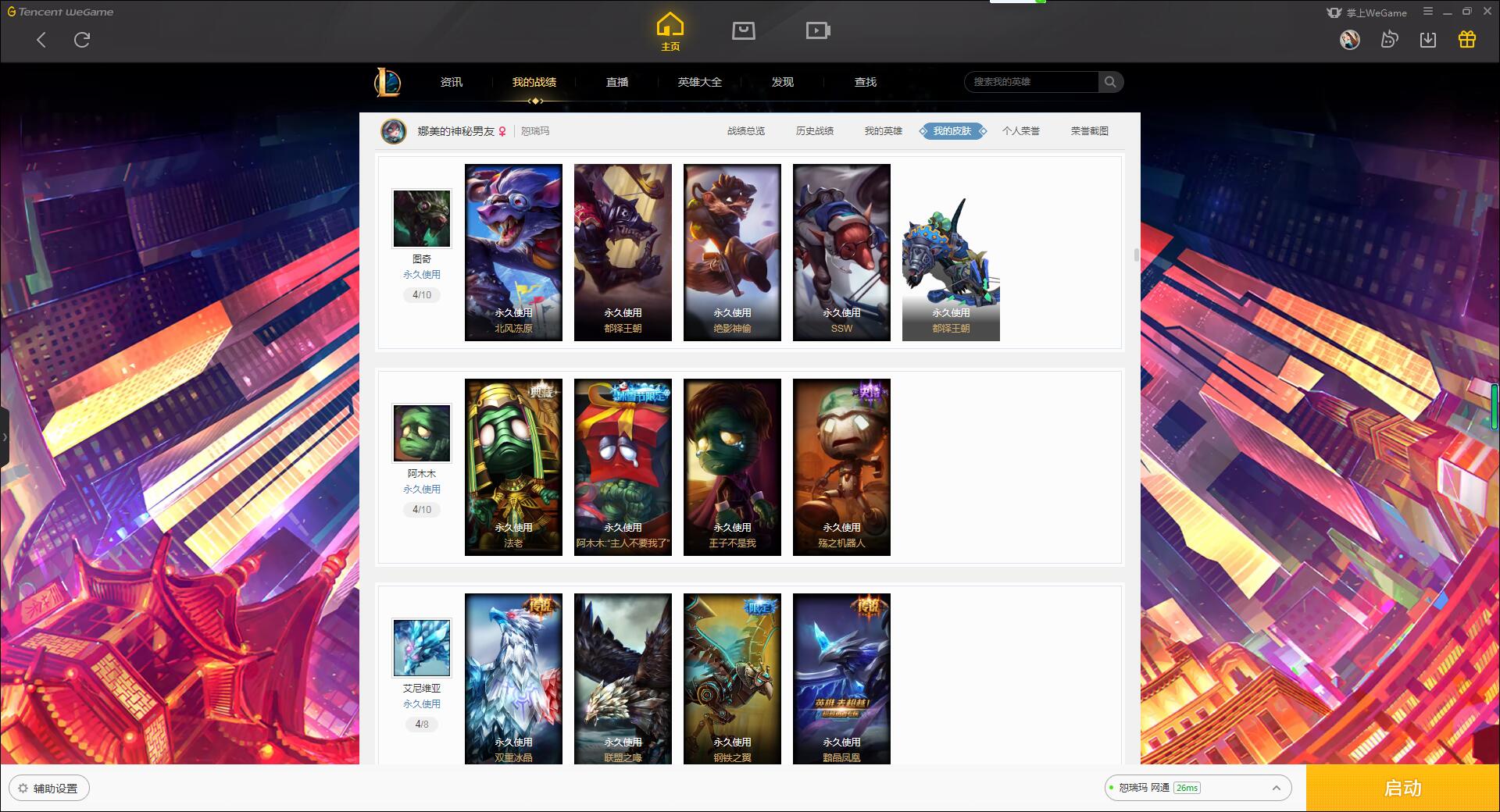Viewport: 1500px width, 812px height.
Task: Open the friends mascot icon
Action: [x=1389, y=40]
